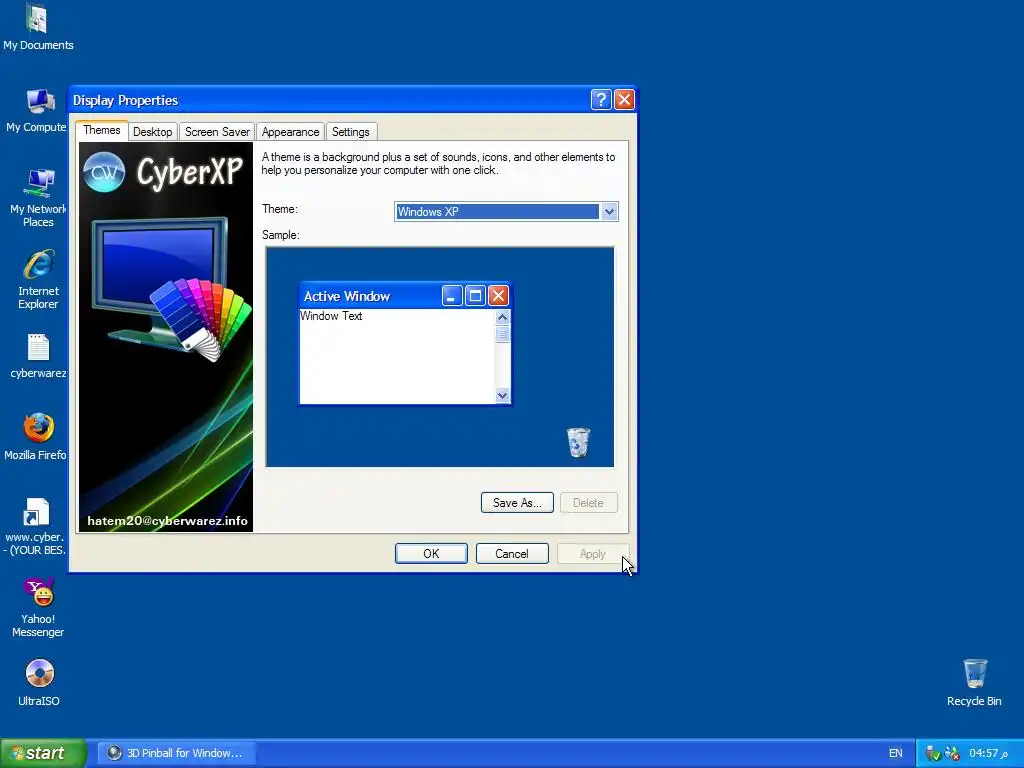Click Window Text in the sample
Screen dimensions: 1024x768
pyautogui.click(x=331, y=316)
